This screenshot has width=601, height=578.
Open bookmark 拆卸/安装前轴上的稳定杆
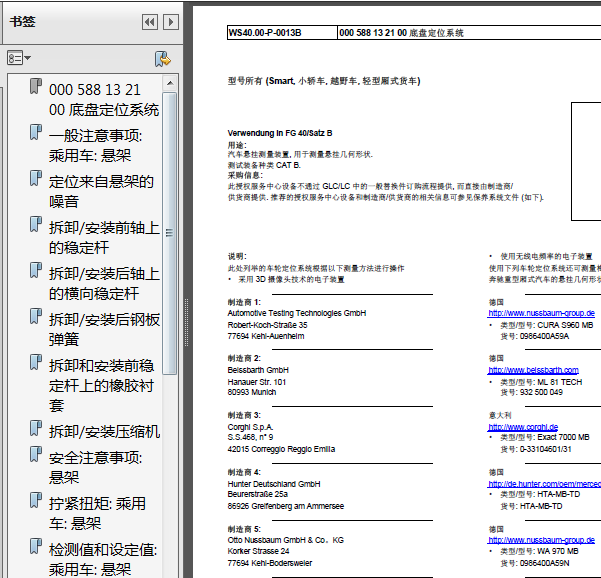104,237
